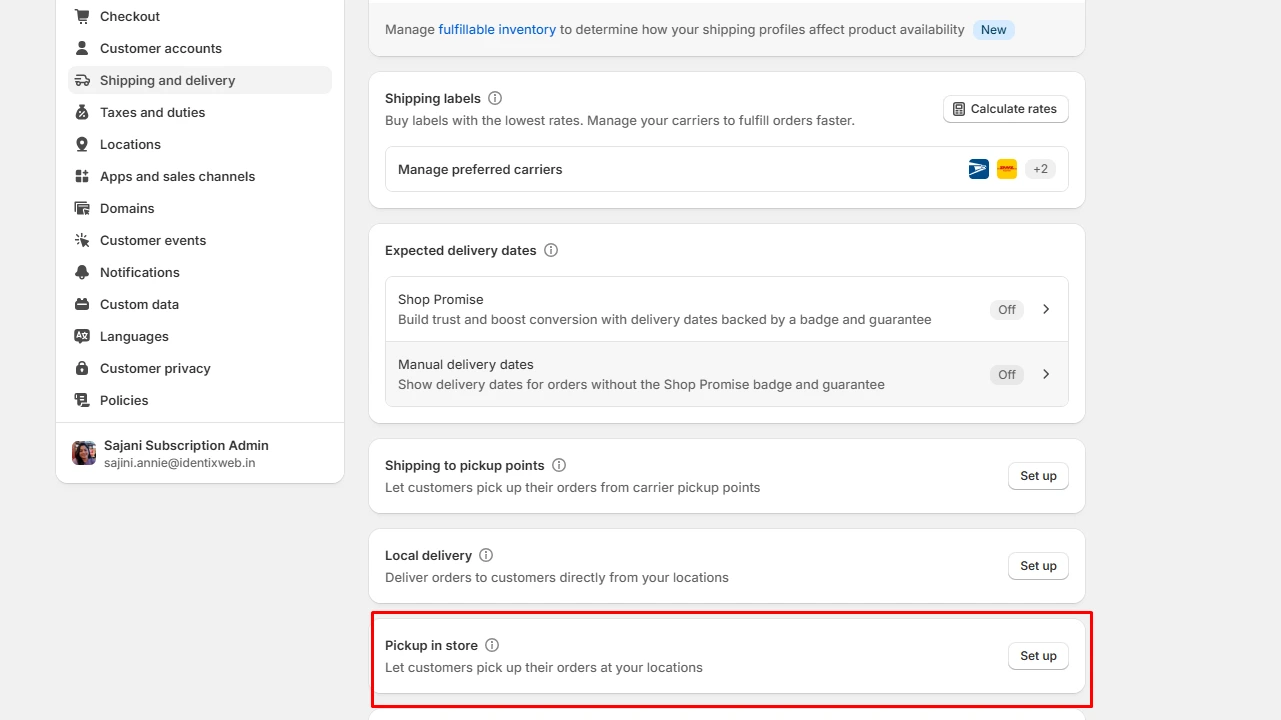
Task: Click the Policies icon in sidebar
Action: pos(82,400)
